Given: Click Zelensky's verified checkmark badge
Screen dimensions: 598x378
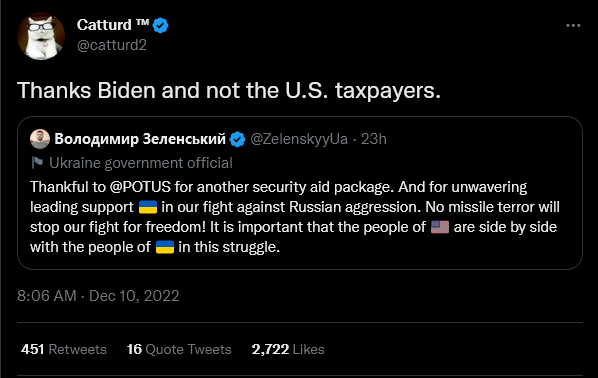Looking at the screenshot, I should point(237,139).
